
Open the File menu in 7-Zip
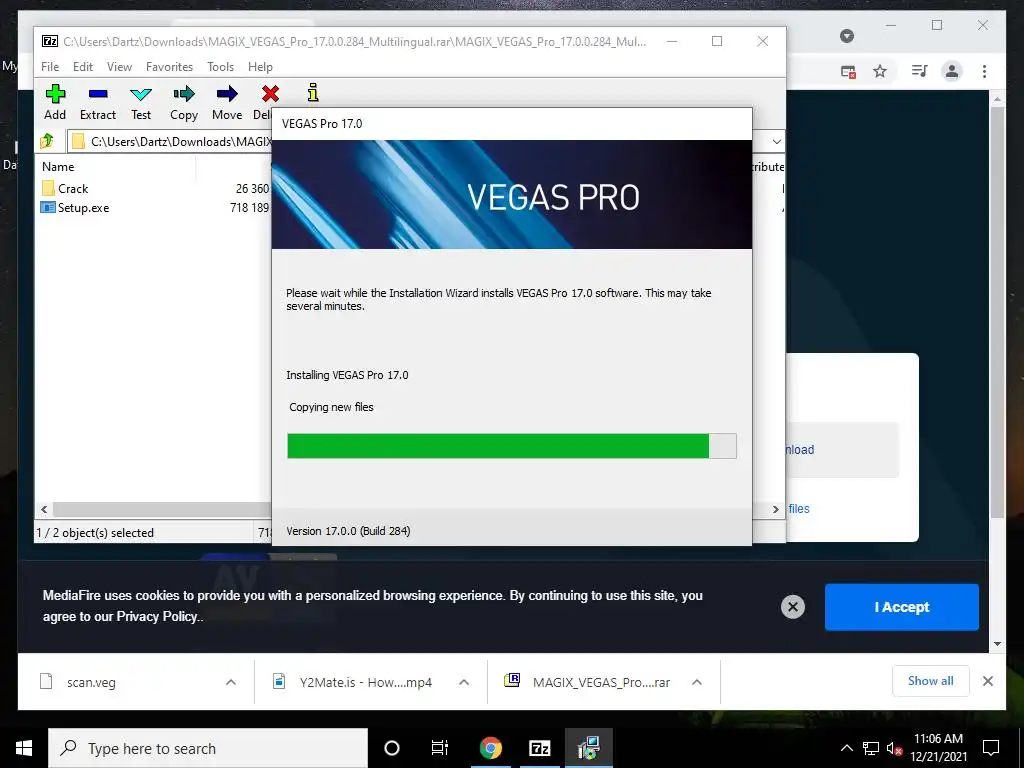click(x=50, y=67)
